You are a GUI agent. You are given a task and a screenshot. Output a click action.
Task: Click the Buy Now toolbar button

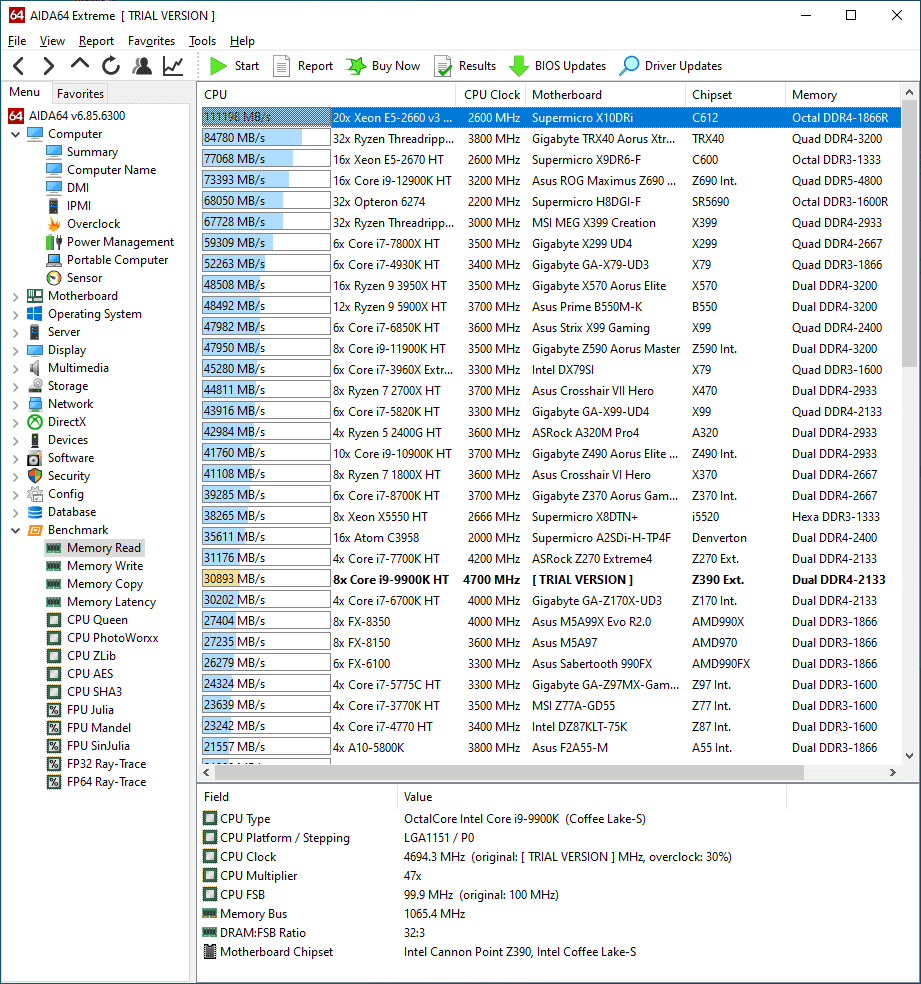383,66
